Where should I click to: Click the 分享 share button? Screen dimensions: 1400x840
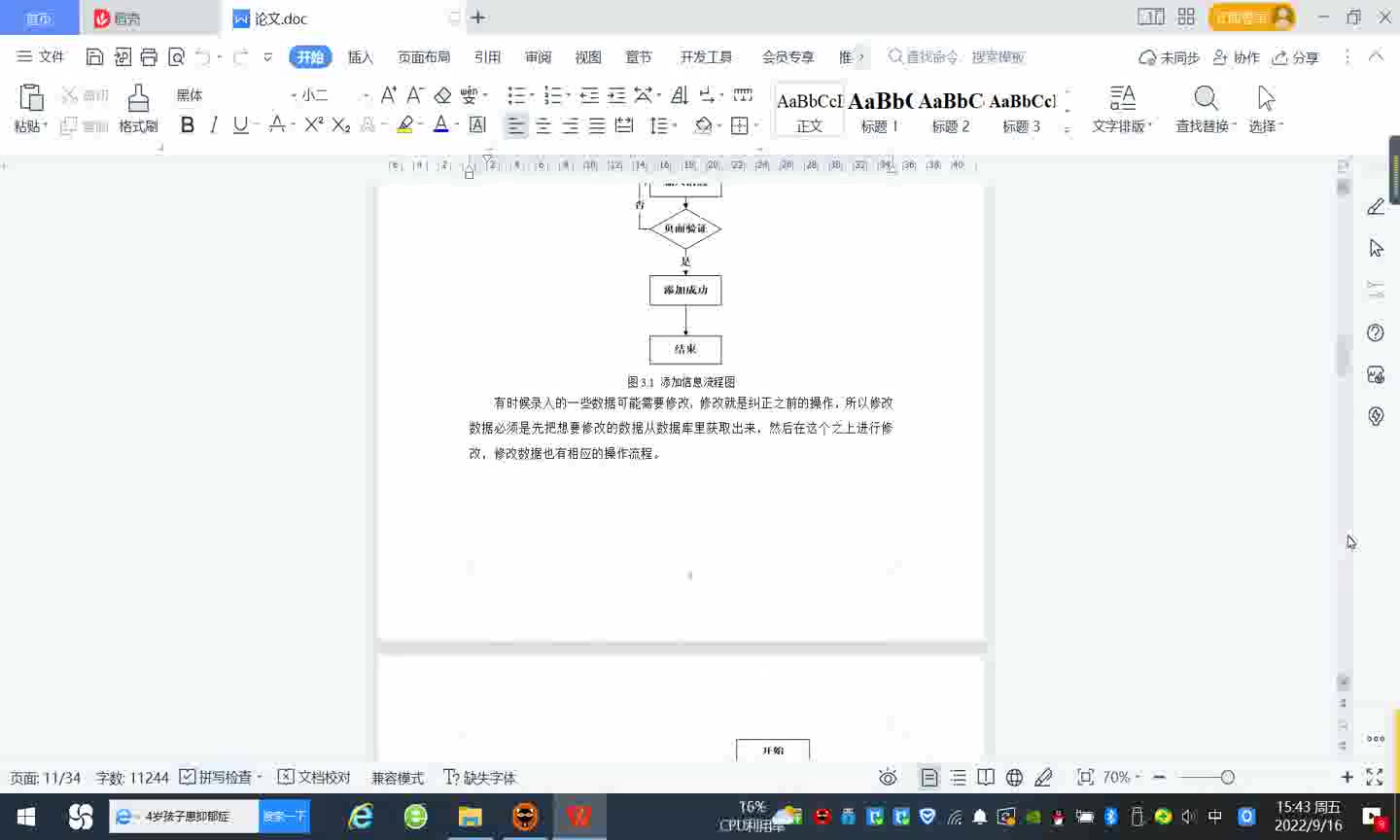[x=1296, y=57]
